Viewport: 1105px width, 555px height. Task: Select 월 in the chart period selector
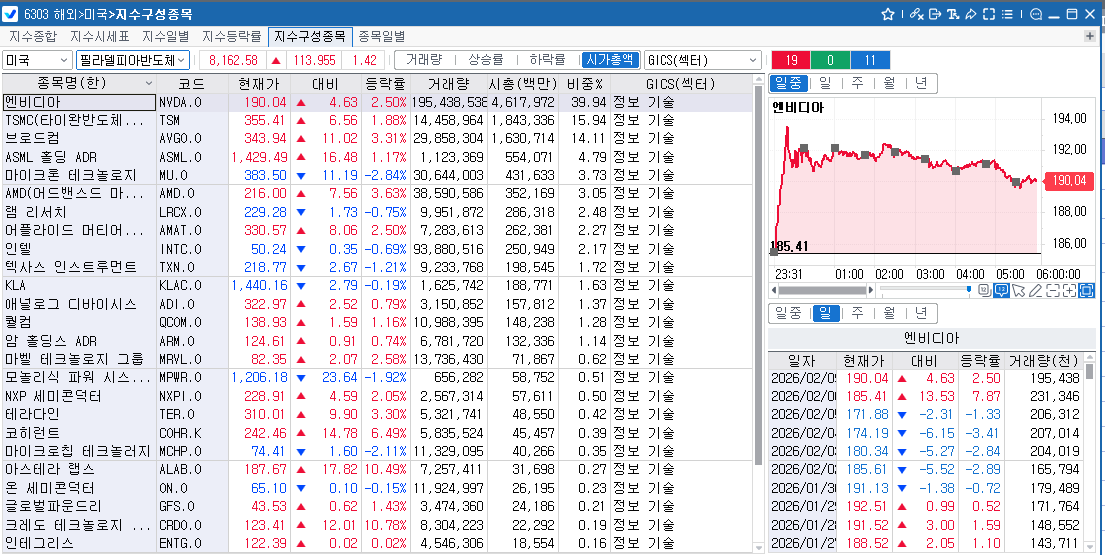point(889,83)
